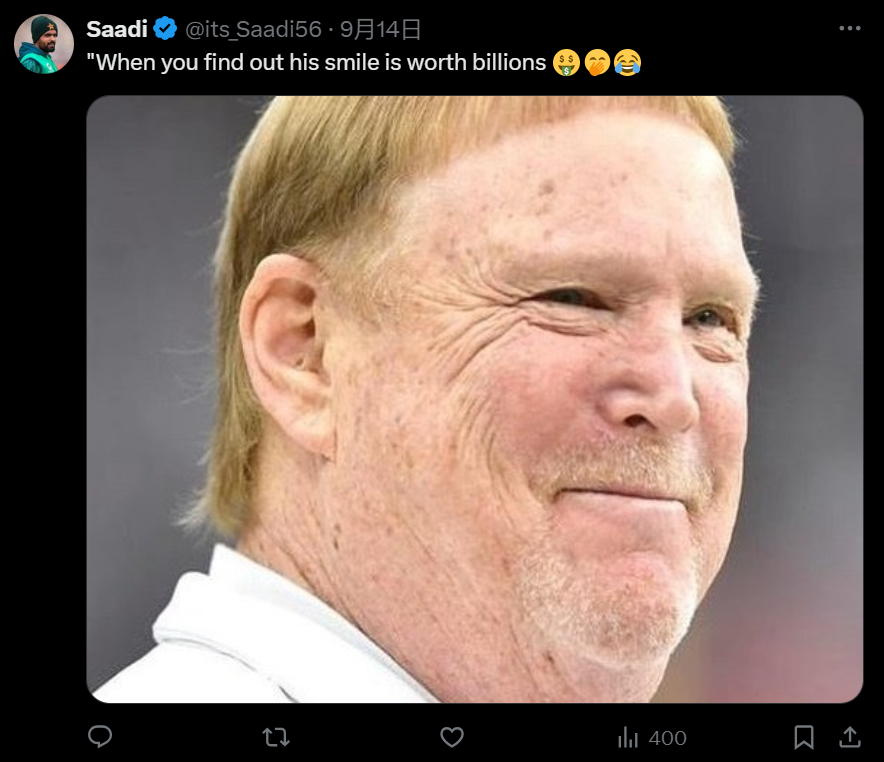Open Saadi's profile avatar picture

pos(44,44)
